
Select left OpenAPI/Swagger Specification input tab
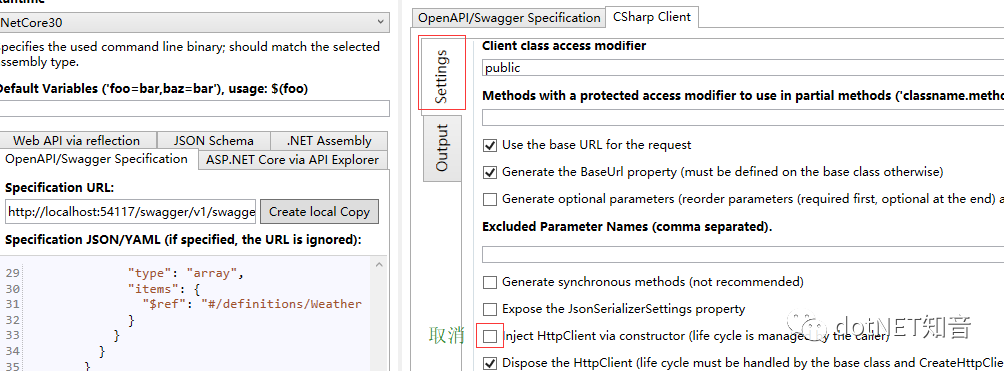pos(97,159)
